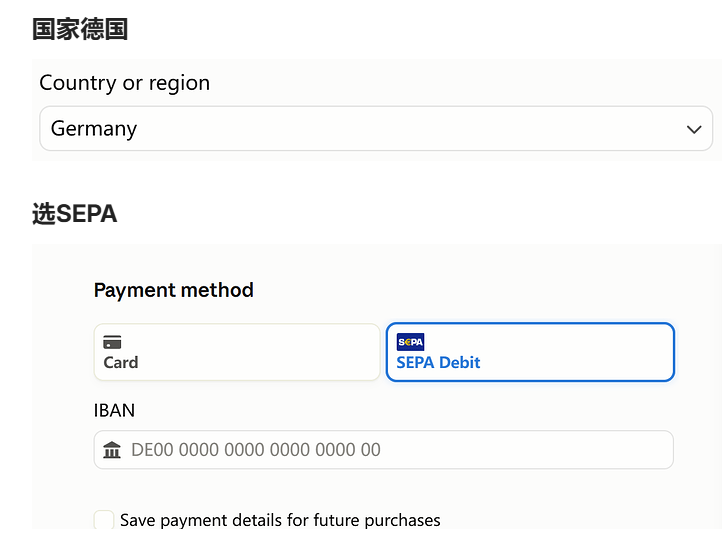The width and height of the screenshot is (726, 556).
Task: Open the Country or region dropdown showing Germany
Action: 376,128
